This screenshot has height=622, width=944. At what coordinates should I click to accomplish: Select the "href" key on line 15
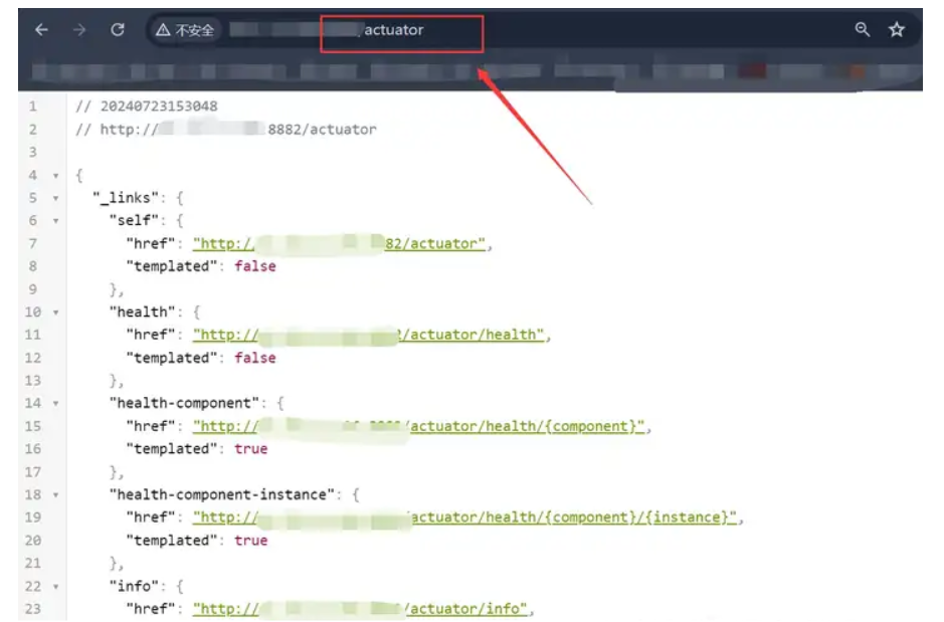coord(151,426)
